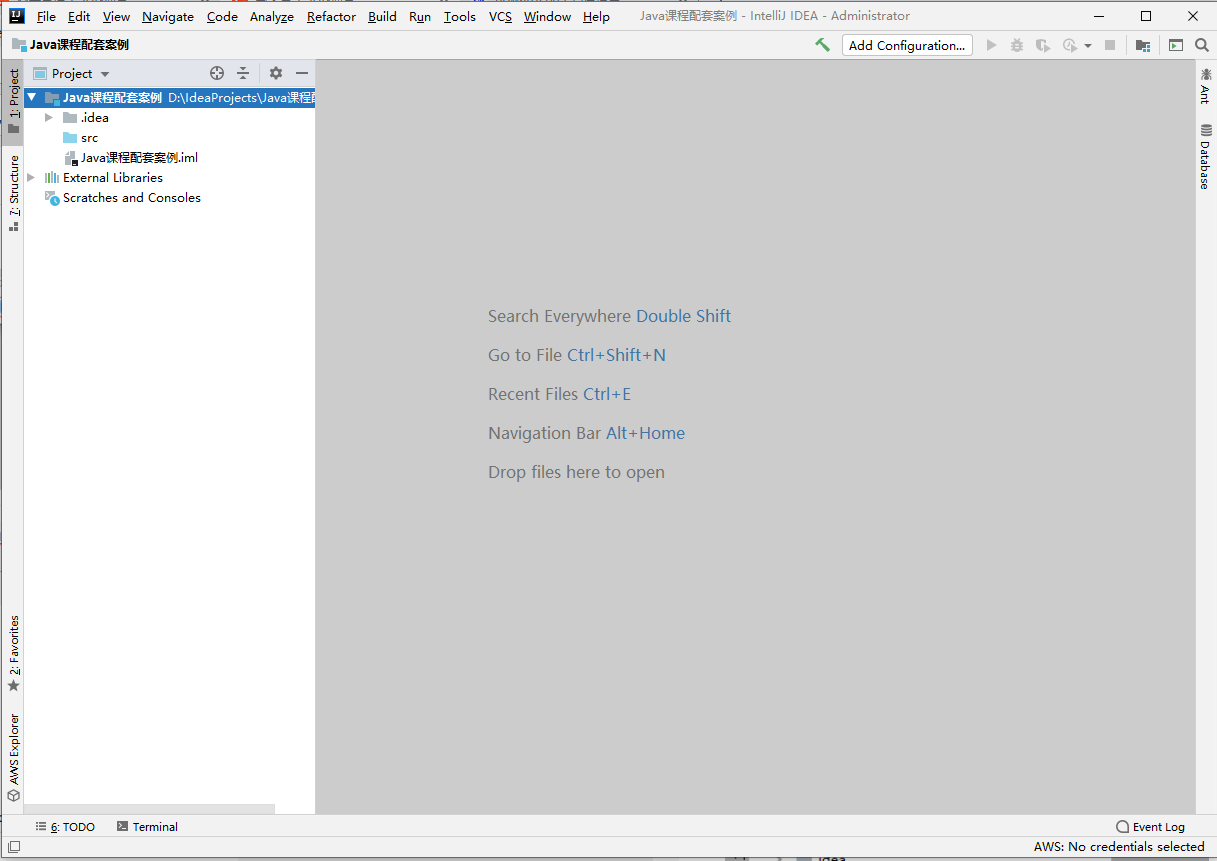Screen dimensions: 1217x861
Task: Open the Refactor menu
Action: click(331, 17)
